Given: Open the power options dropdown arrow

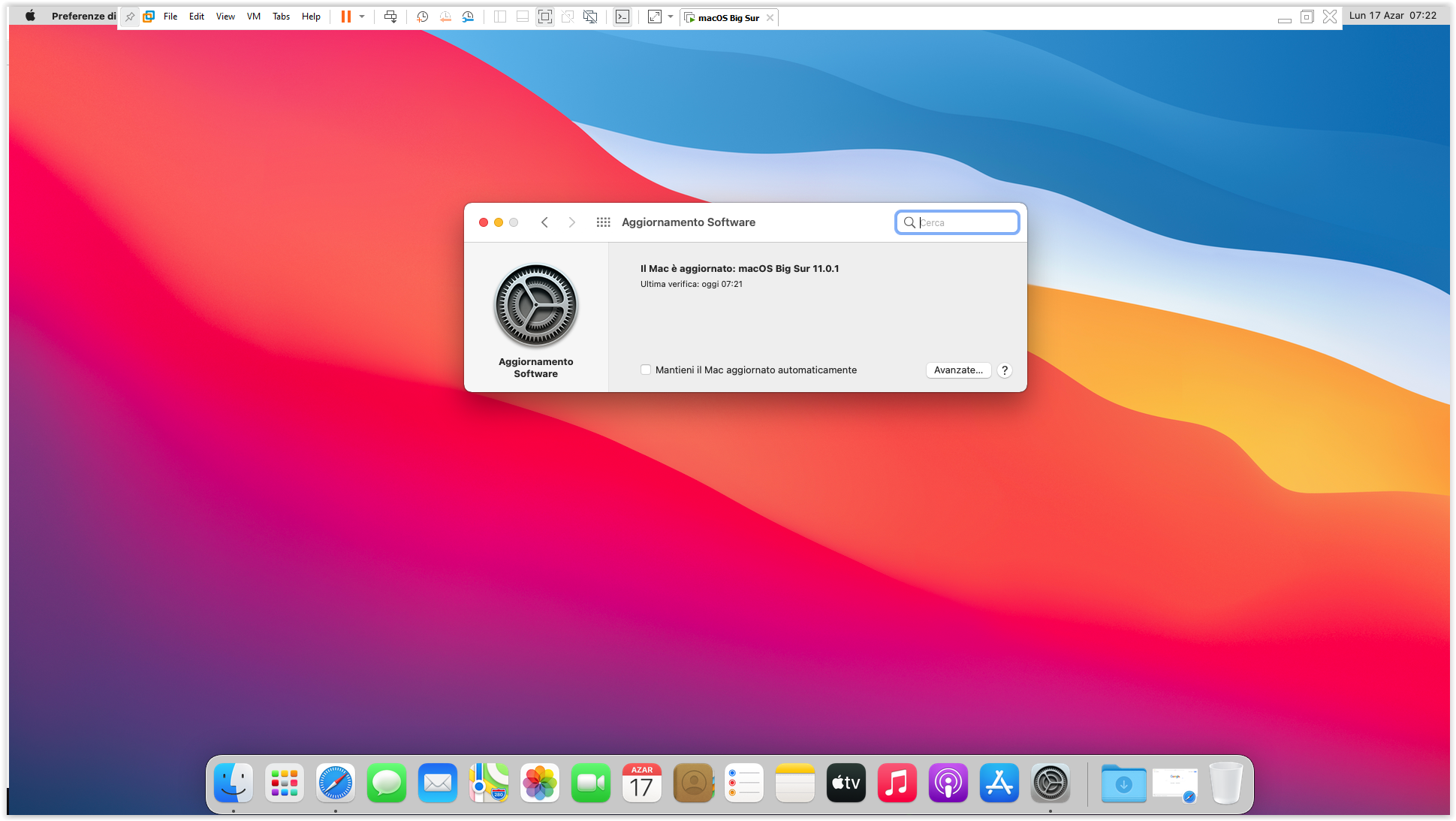Looking at the screenshot, I should pos(362,17).
